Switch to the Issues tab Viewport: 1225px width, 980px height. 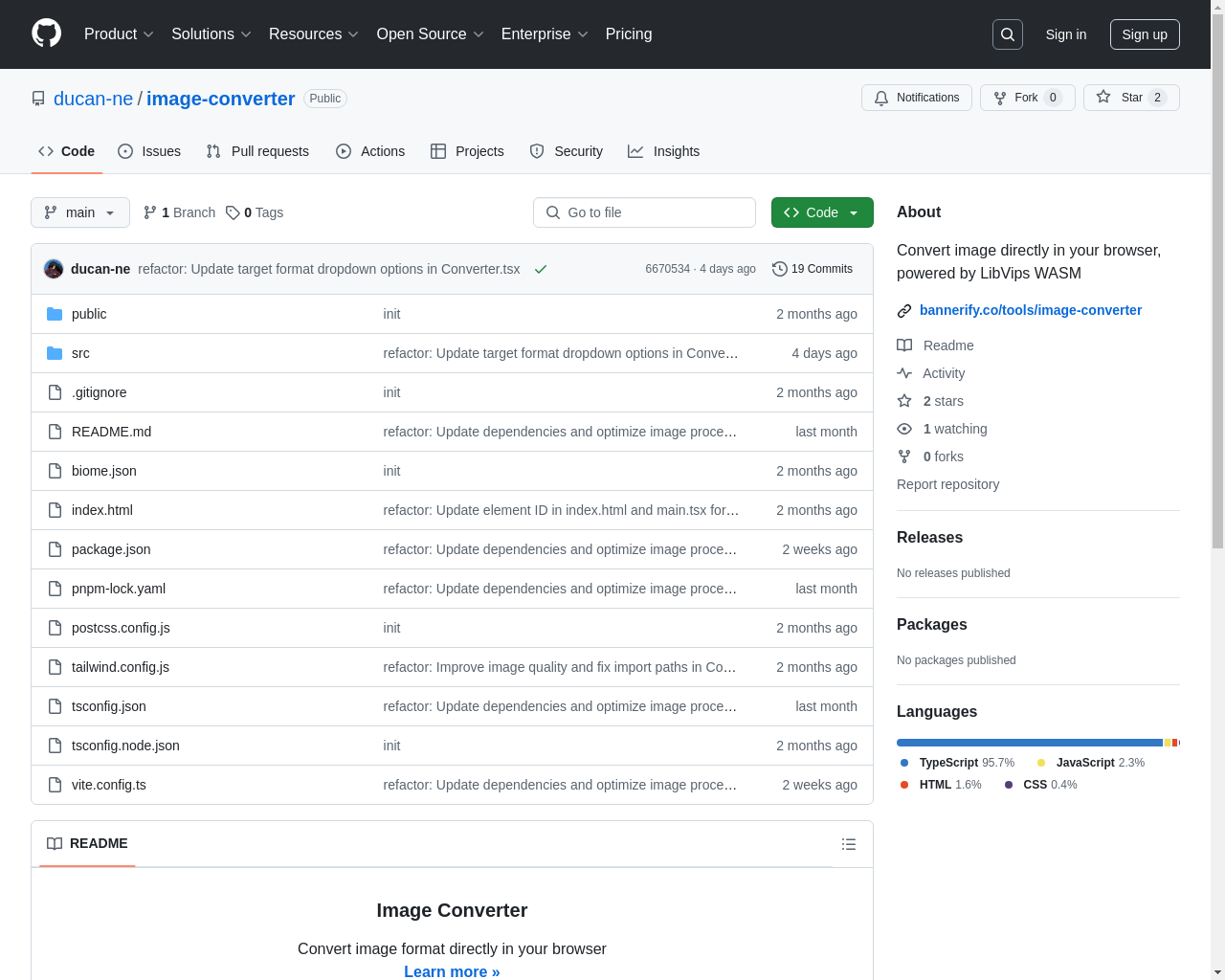click(149, 151)
